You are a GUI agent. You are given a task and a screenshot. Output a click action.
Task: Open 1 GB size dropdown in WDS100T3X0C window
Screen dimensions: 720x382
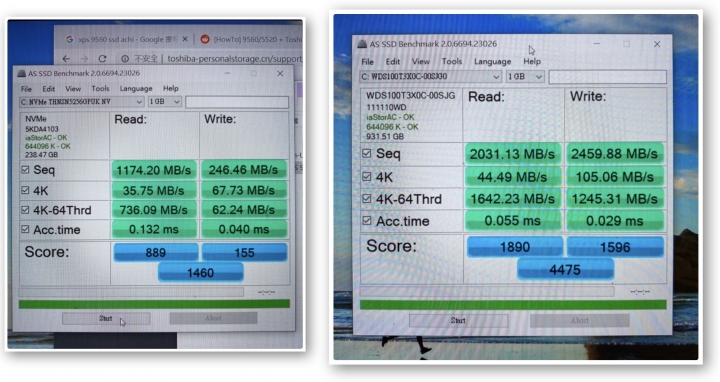coord(525,77)
